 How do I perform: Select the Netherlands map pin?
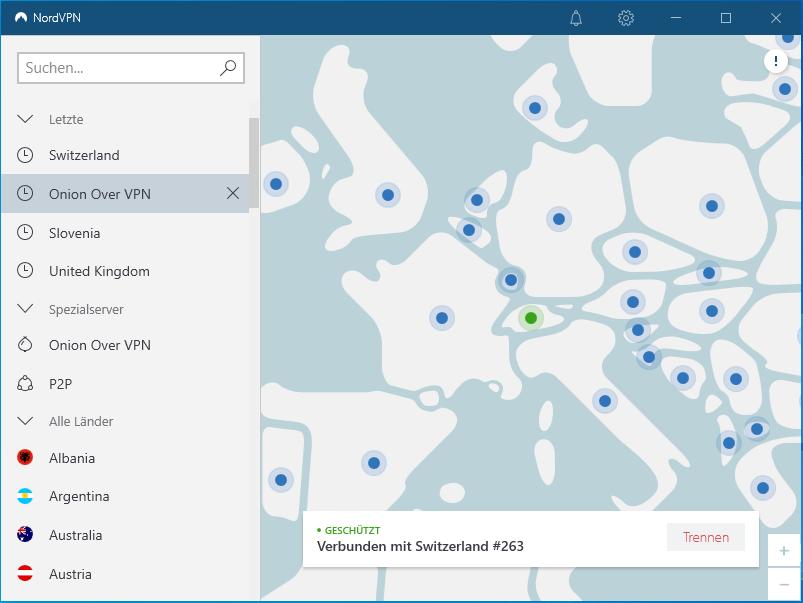click(477, 200)
